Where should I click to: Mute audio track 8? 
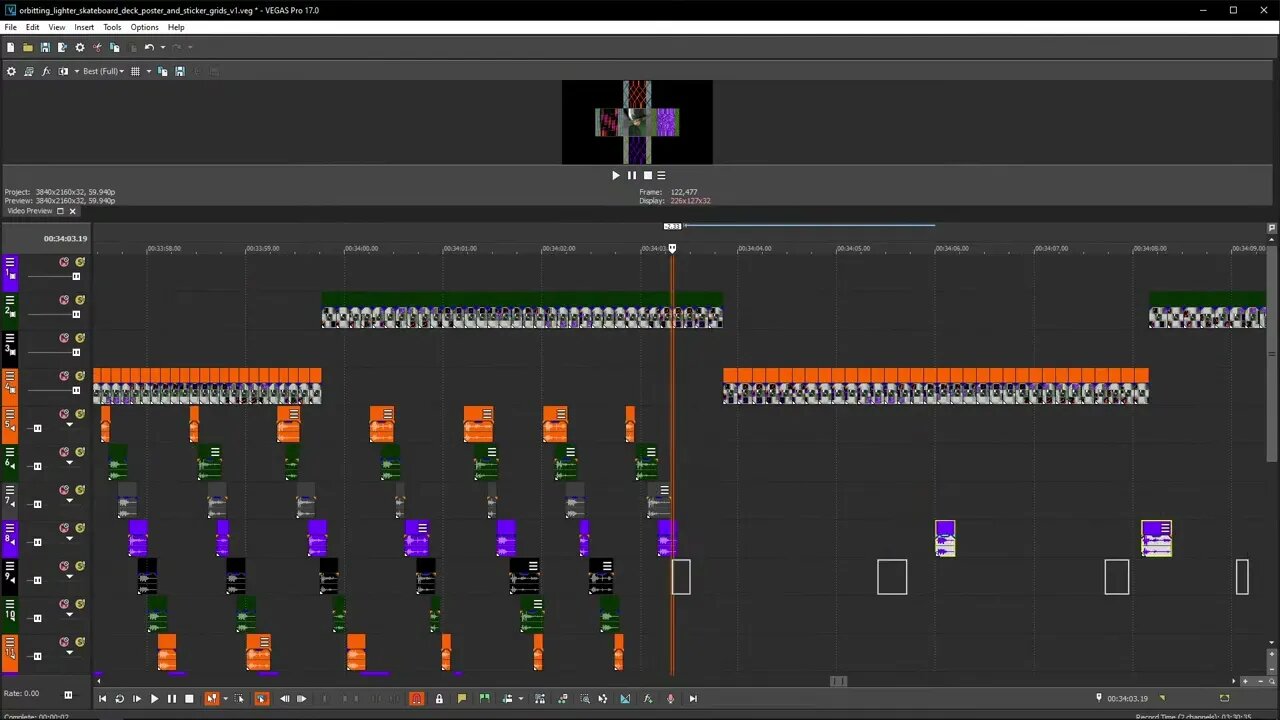coord(64,528)
